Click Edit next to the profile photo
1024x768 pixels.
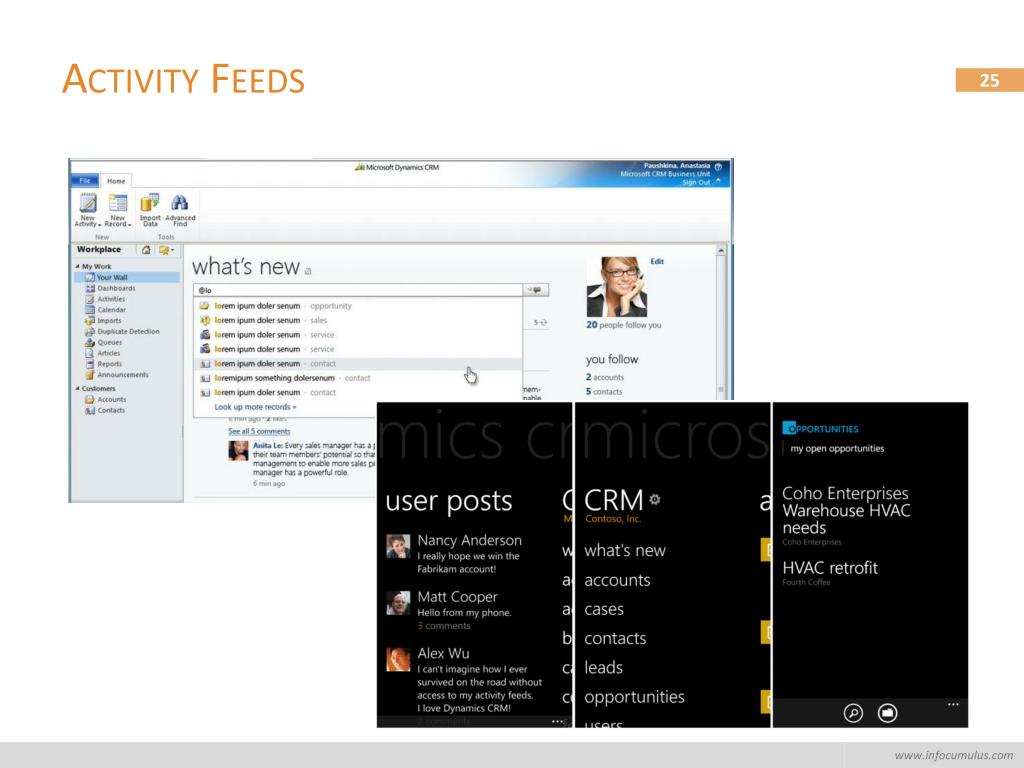pyautogui.click(x=657, y=261)
